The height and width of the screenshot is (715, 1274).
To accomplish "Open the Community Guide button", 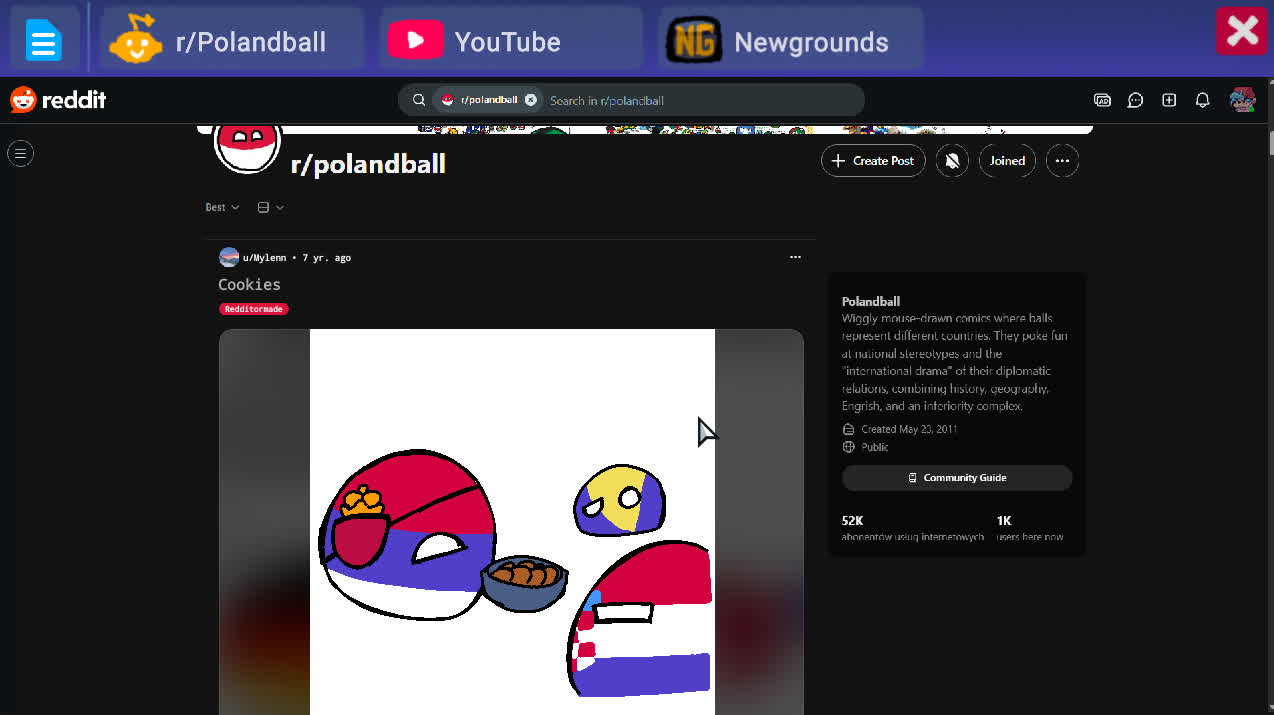I will click(x=956, y=478).
